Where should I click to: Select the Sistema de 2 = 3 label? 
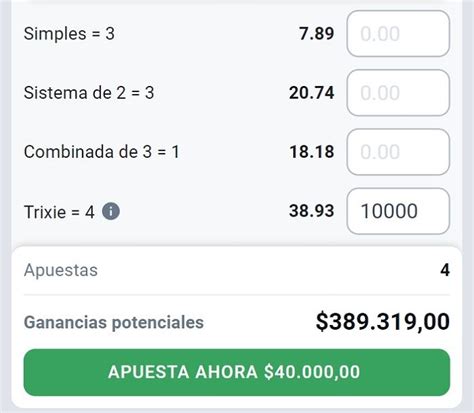tap(89, 93)
